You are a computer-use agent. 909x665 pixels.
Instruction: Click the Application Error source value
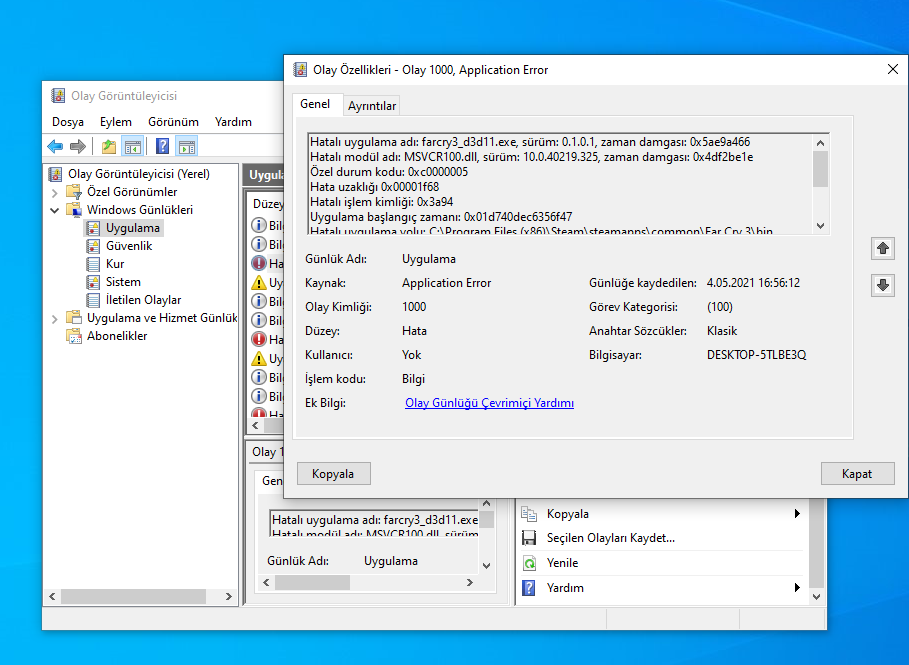coord(446,283)
